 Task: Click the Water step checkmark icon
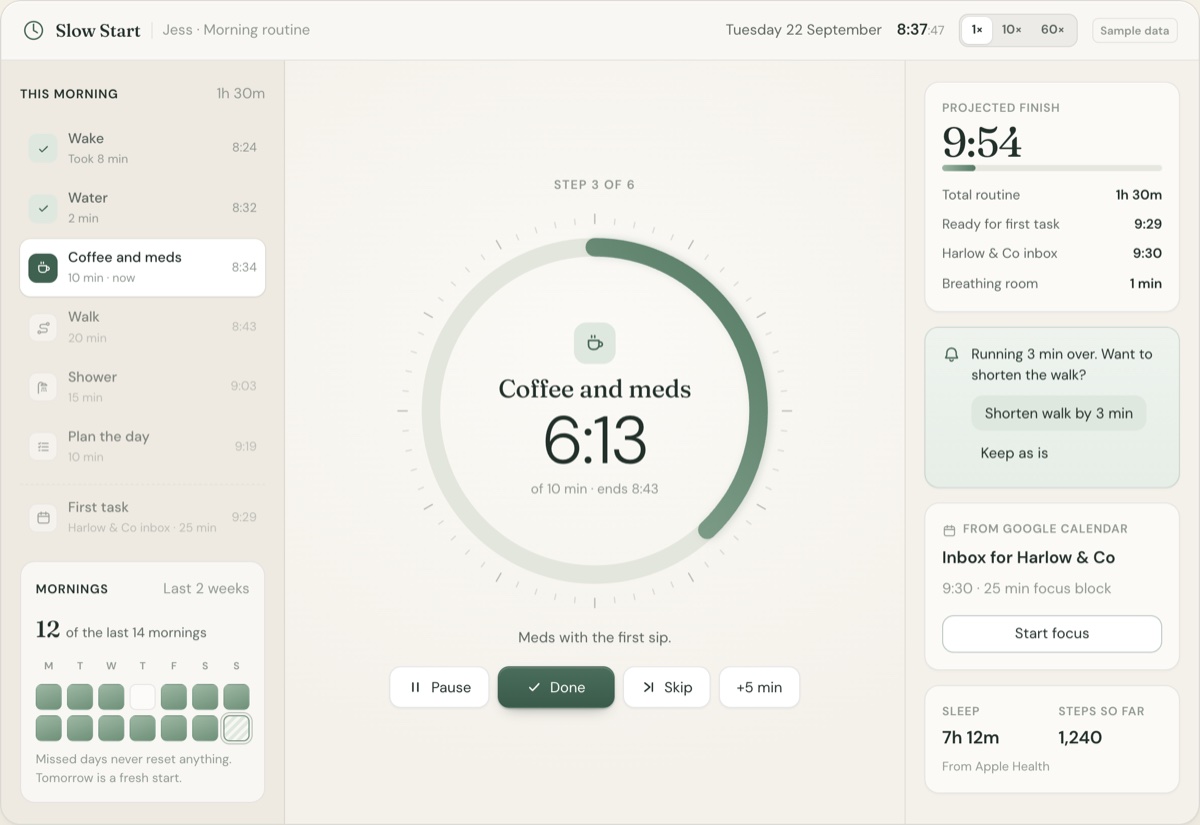tap(43, 208)
